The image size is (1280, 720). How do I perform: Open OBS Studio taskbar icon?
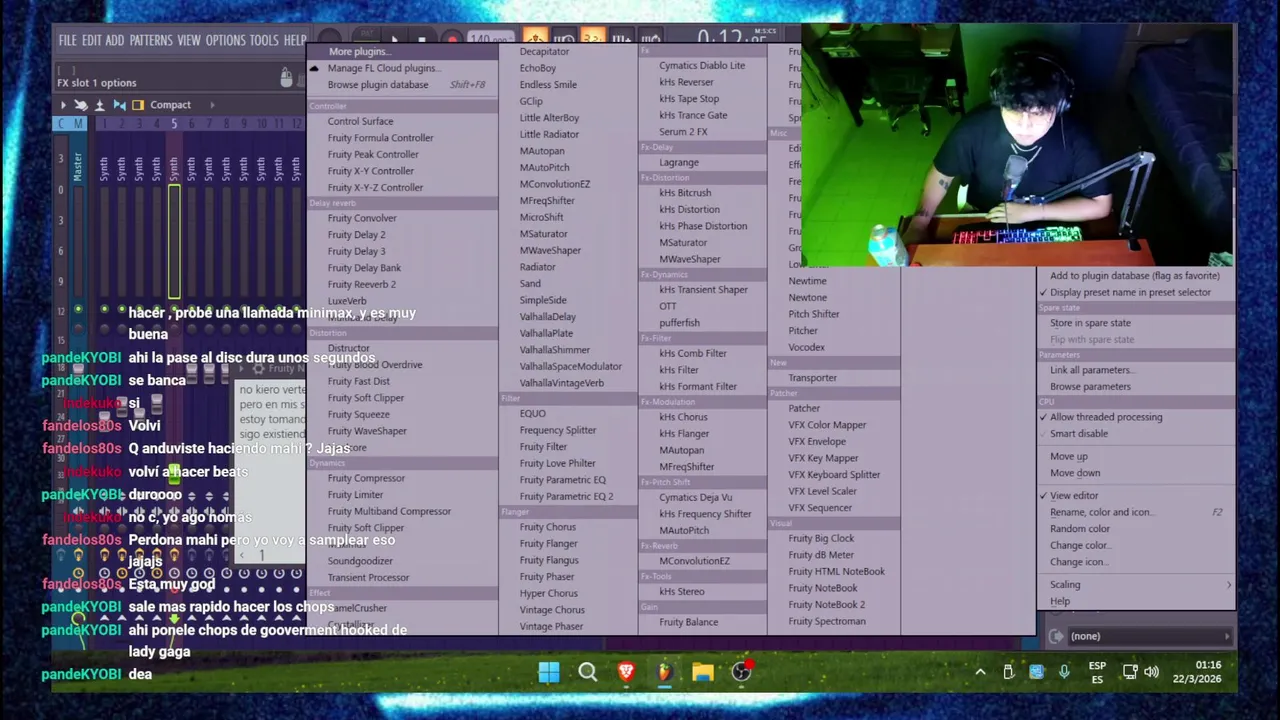(741, 672)
